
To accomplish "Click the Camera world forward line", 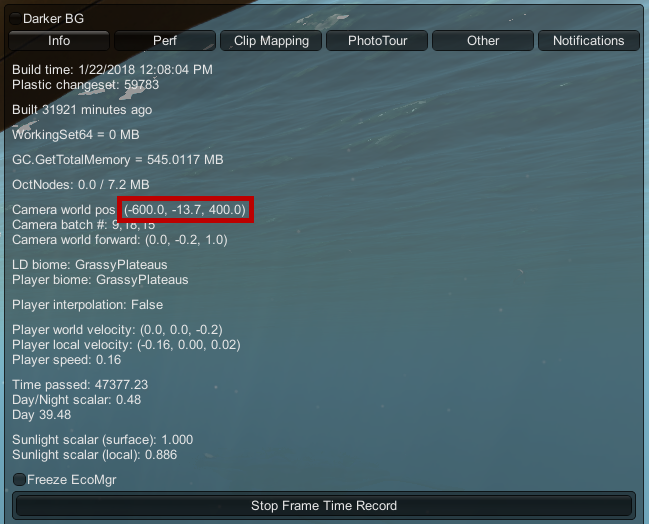I will coord(120,240).
